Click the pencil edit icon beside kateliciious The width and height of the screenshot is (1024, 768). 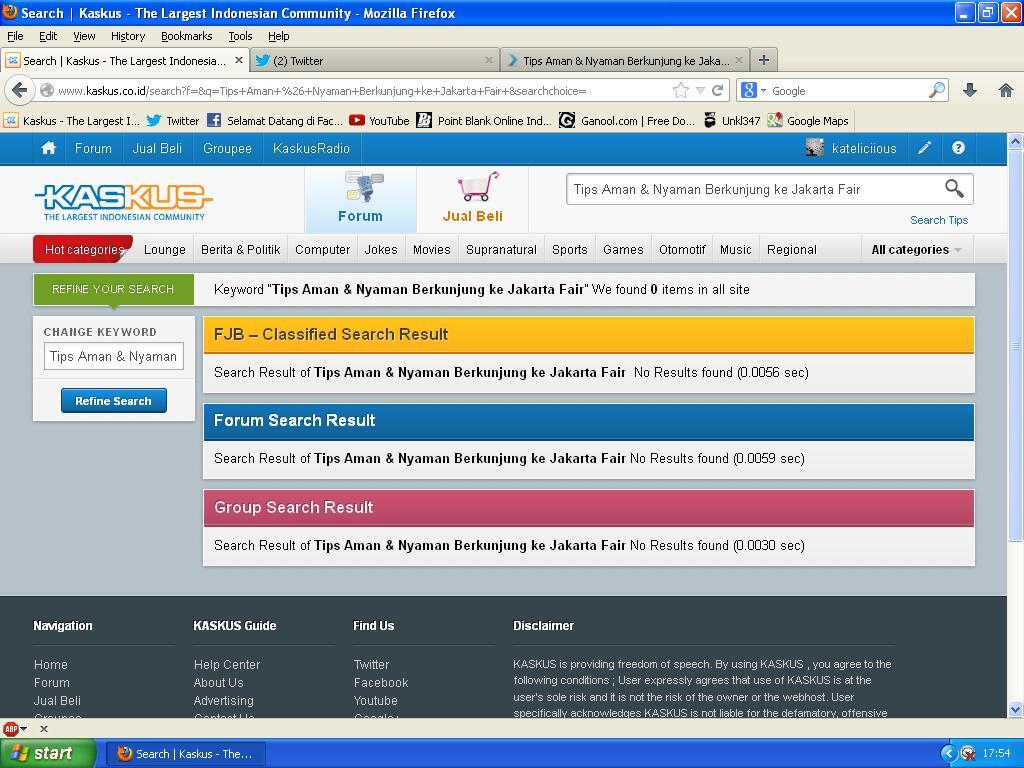tap(924, 148)
